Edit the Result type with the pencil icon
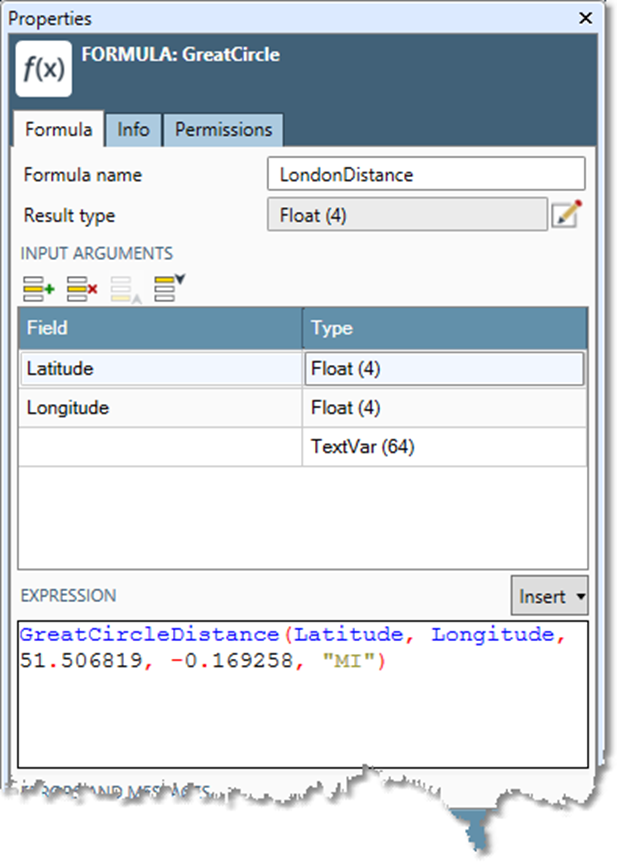Viewport: 617px width, 864px height. click(565, 214)
